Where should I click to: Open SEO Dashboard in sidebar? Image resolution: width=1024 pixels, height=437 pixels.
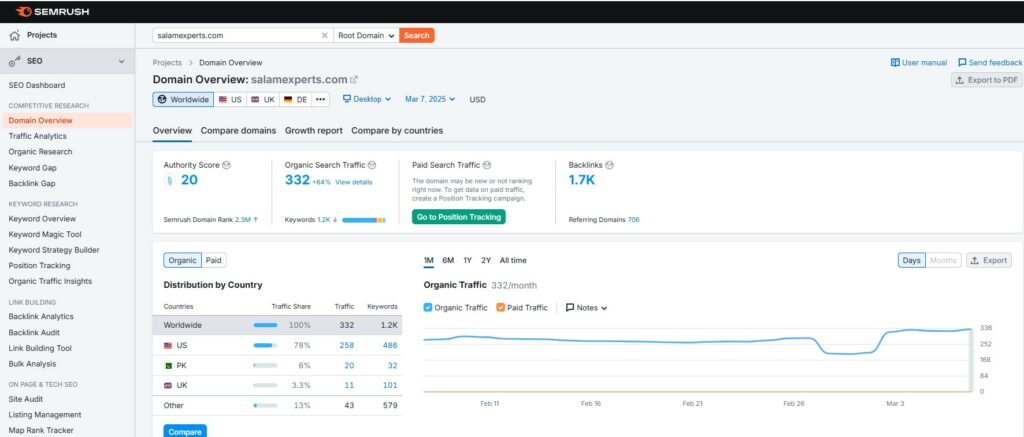coord(37,85)
